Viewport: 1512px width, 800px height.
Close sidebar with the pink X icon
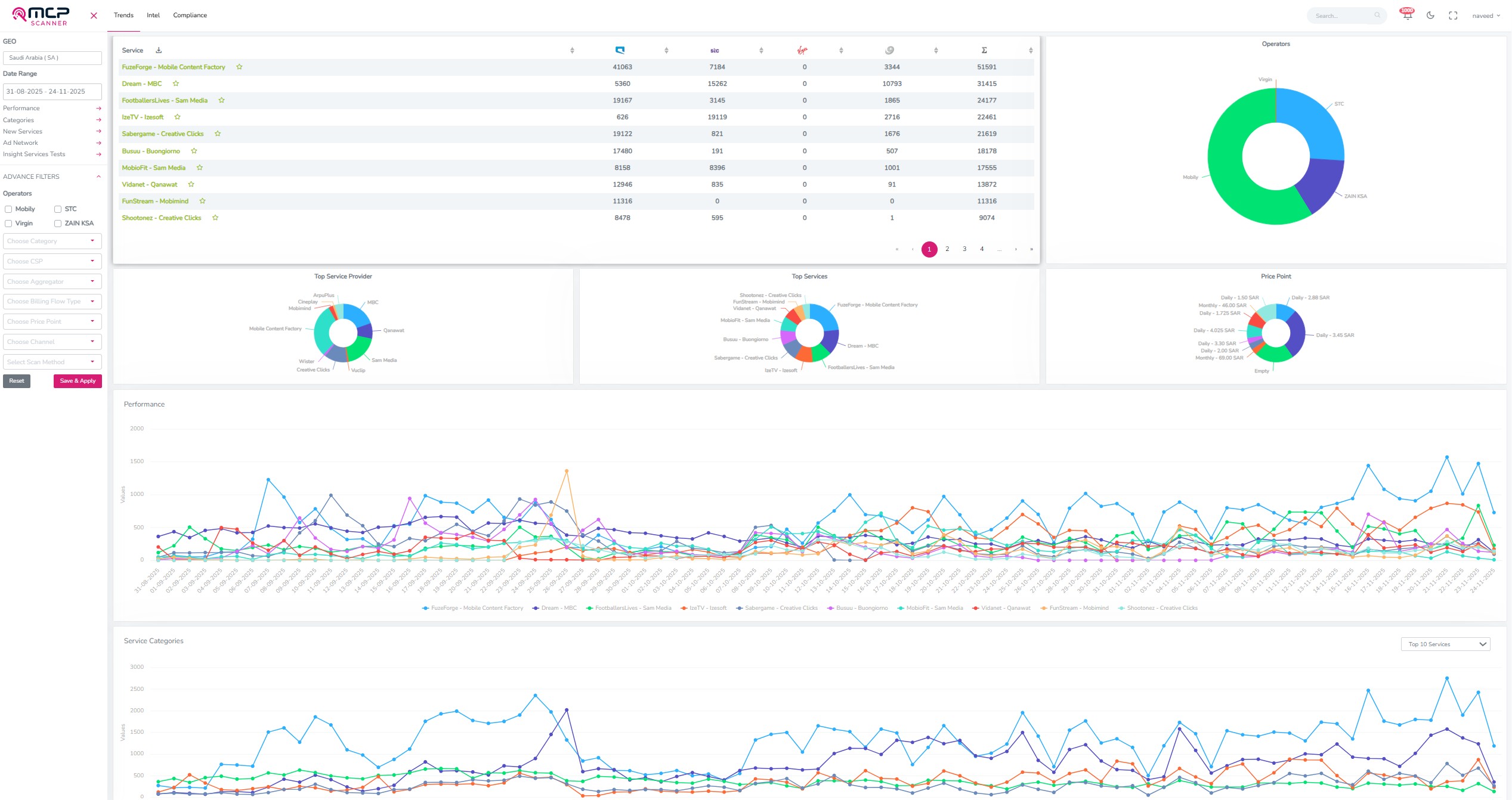tap(94, 15)
